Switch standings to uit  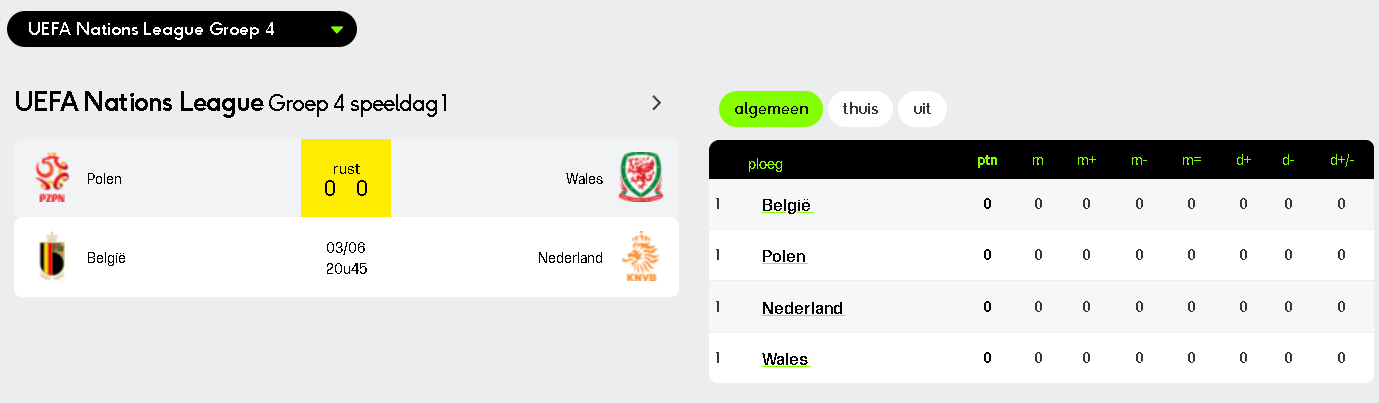pyautogui.click(x=922, y=109)
